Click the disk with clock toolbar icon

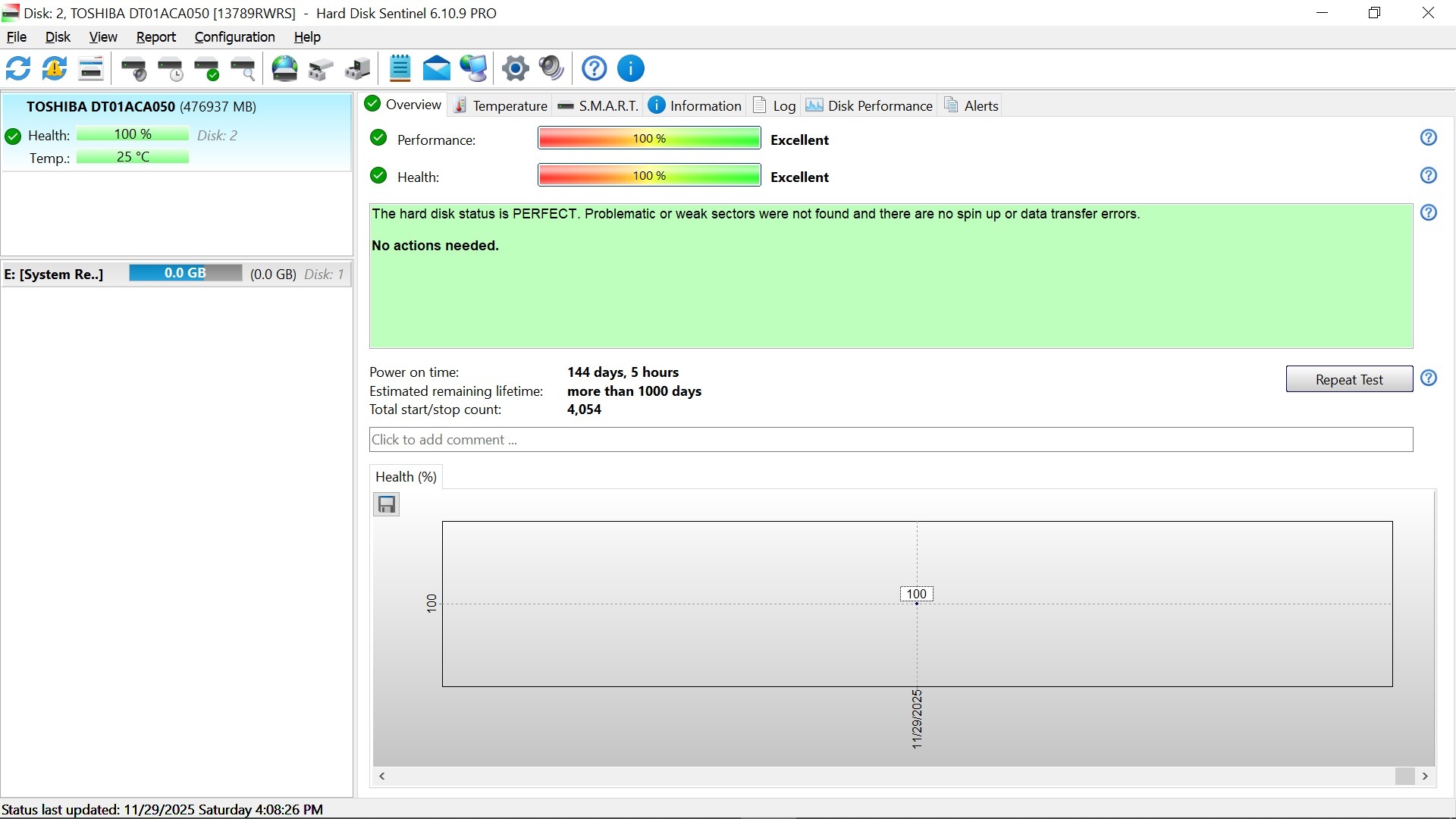(171, 69)
